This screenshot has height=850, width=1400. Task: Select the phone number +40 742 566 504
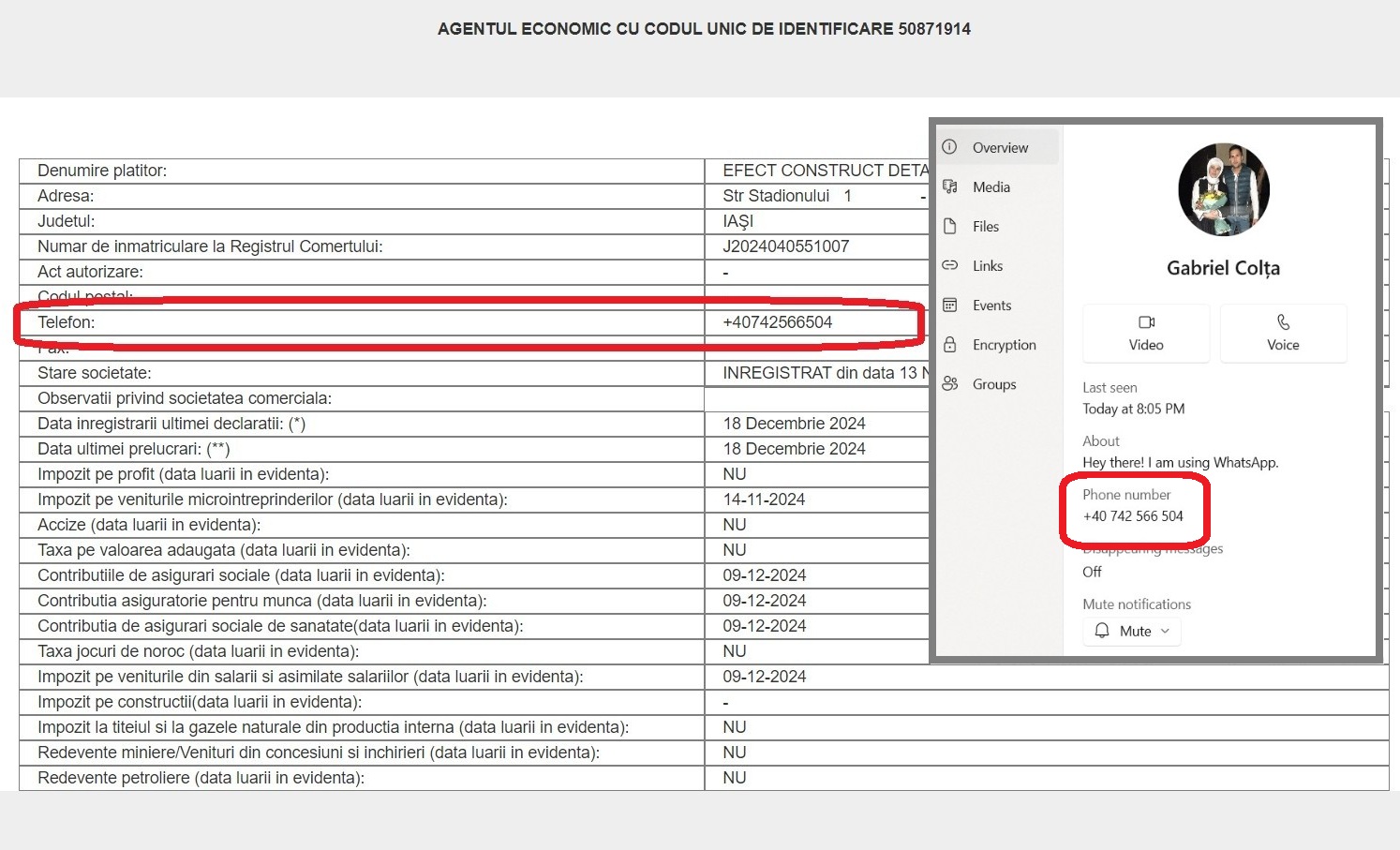point(1133,516)
